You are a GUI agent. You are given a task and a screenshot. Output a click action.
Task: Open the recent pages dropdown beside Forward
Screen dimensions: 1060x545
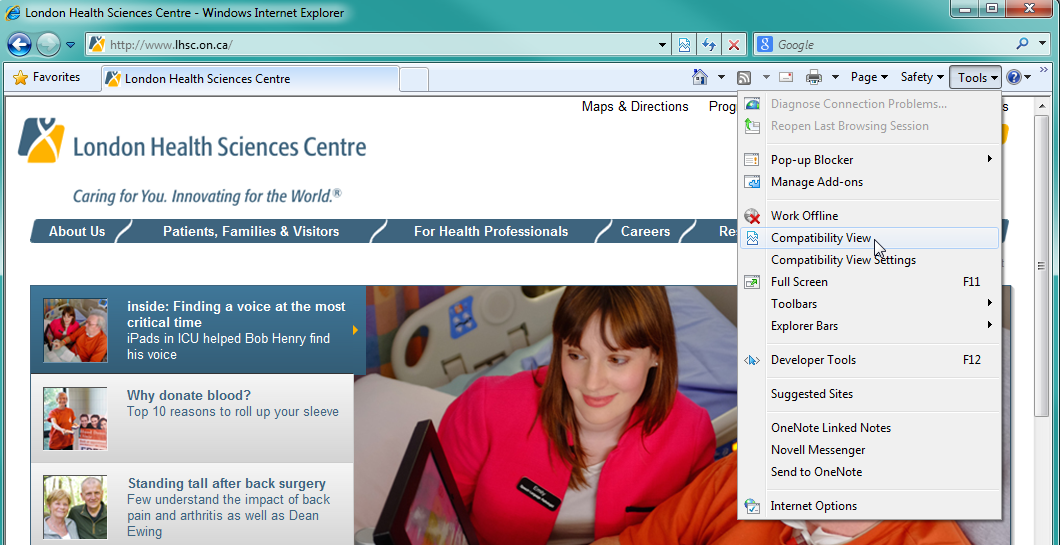coord(71,45)
